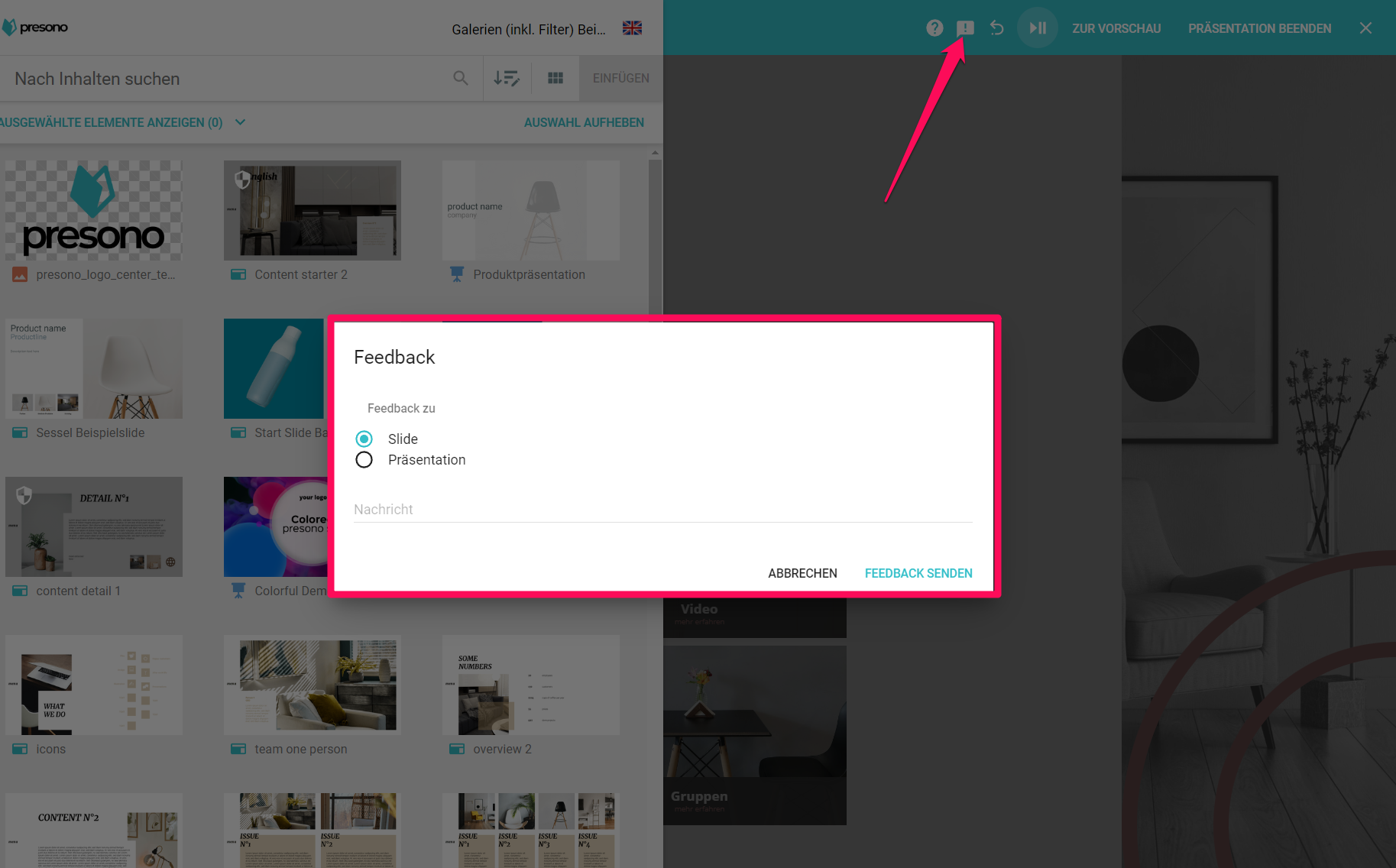Click the presono logo at top left
Screen dimensions: 1396x868
pos(35,28)
